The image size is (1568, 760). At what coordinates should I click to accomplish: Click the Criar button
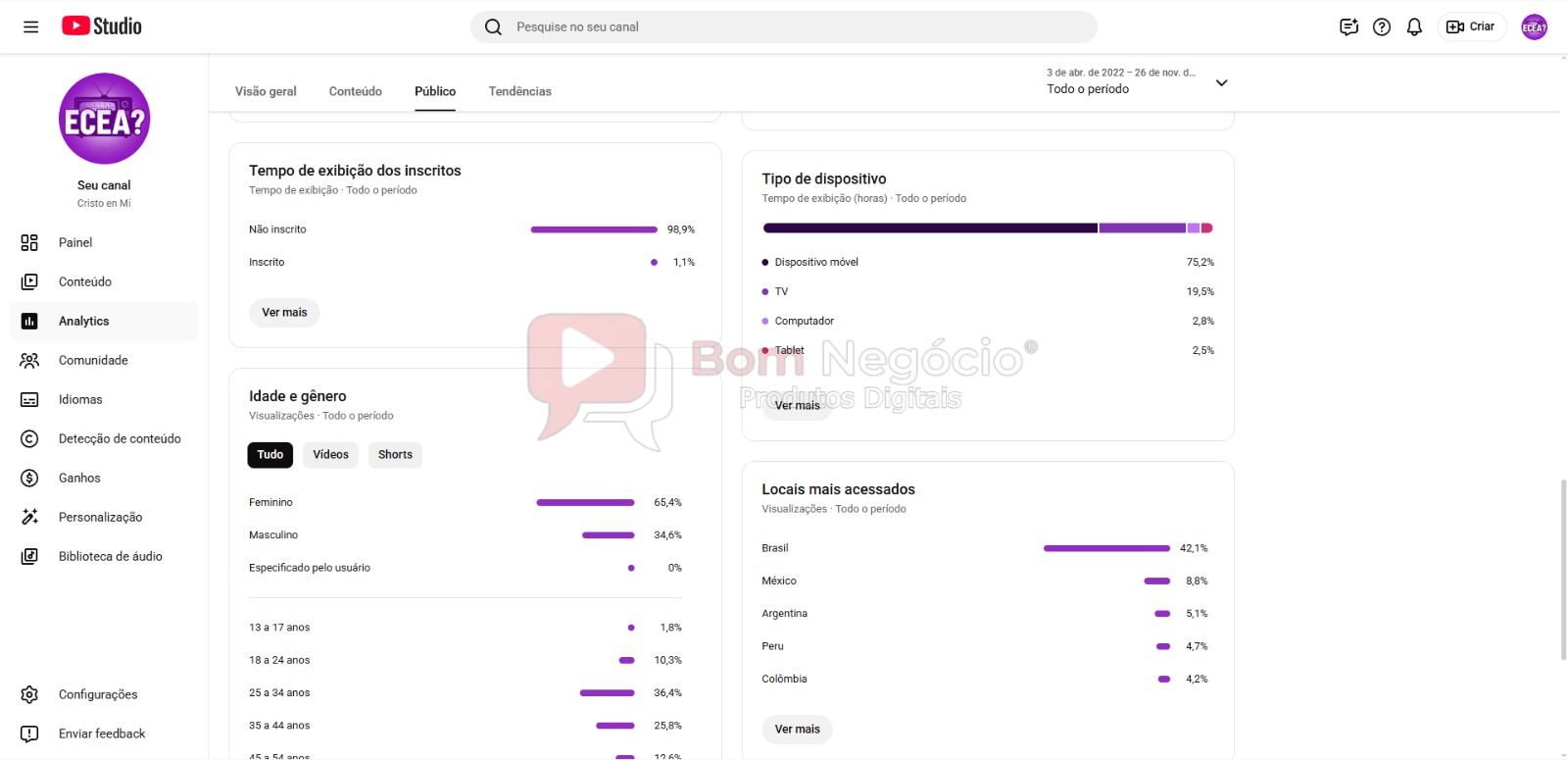(x=1471, y=26)
